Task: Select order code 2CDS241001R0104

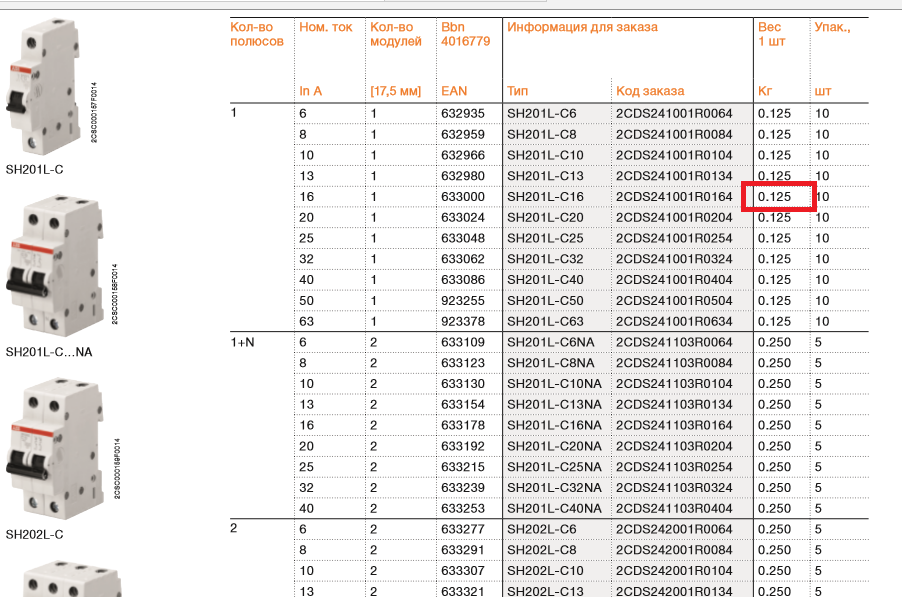Action: (x=674, y=155)
